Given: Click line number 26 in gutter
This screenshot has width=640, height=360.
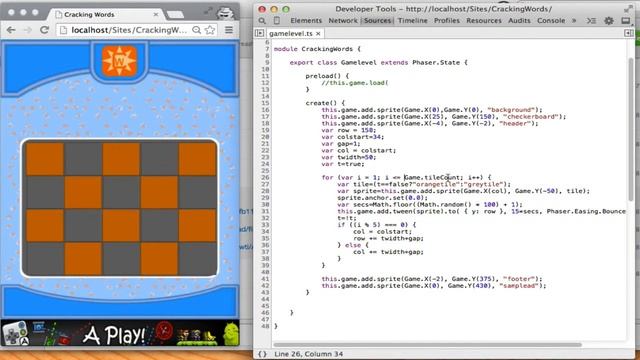Looking at the screenshot, I should 265,177.
